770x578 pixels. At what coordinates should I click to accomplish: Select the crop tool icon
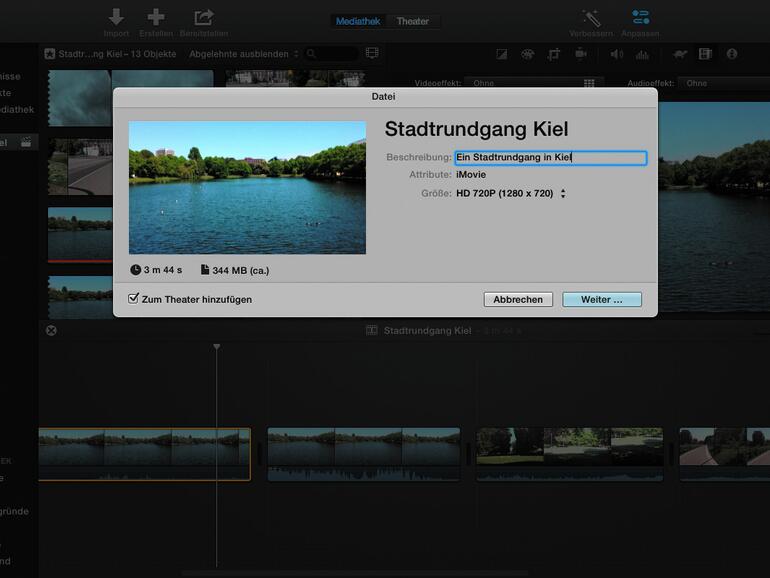pos(553,54)
